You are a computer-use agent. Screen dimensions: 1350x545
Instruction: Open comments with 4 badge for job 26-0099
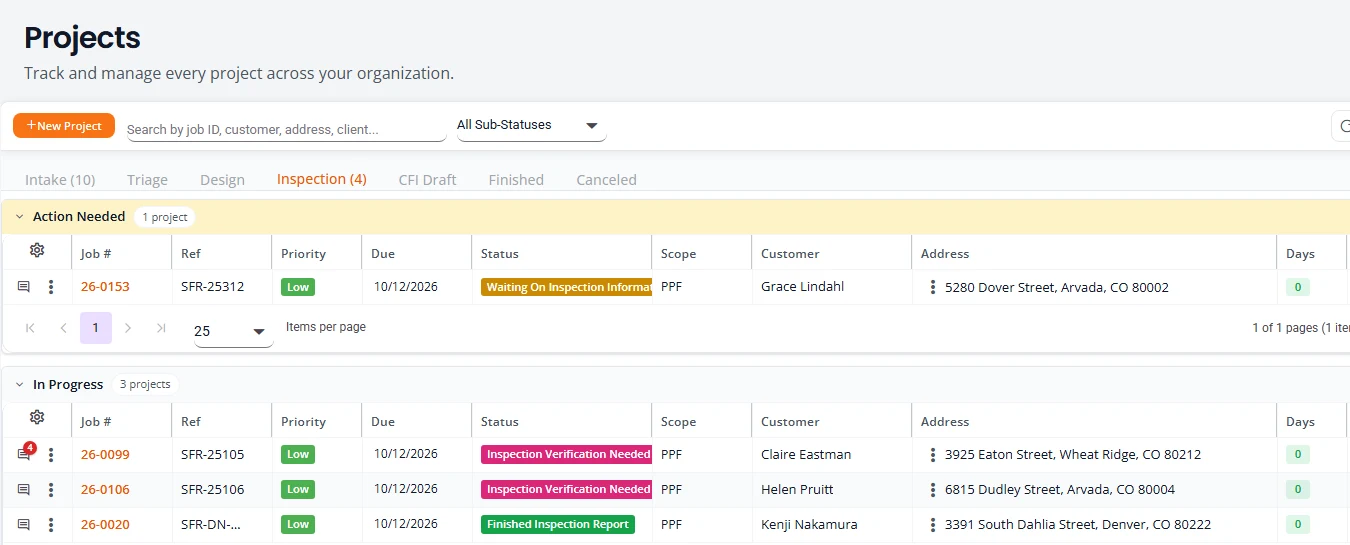pos(24,455)
